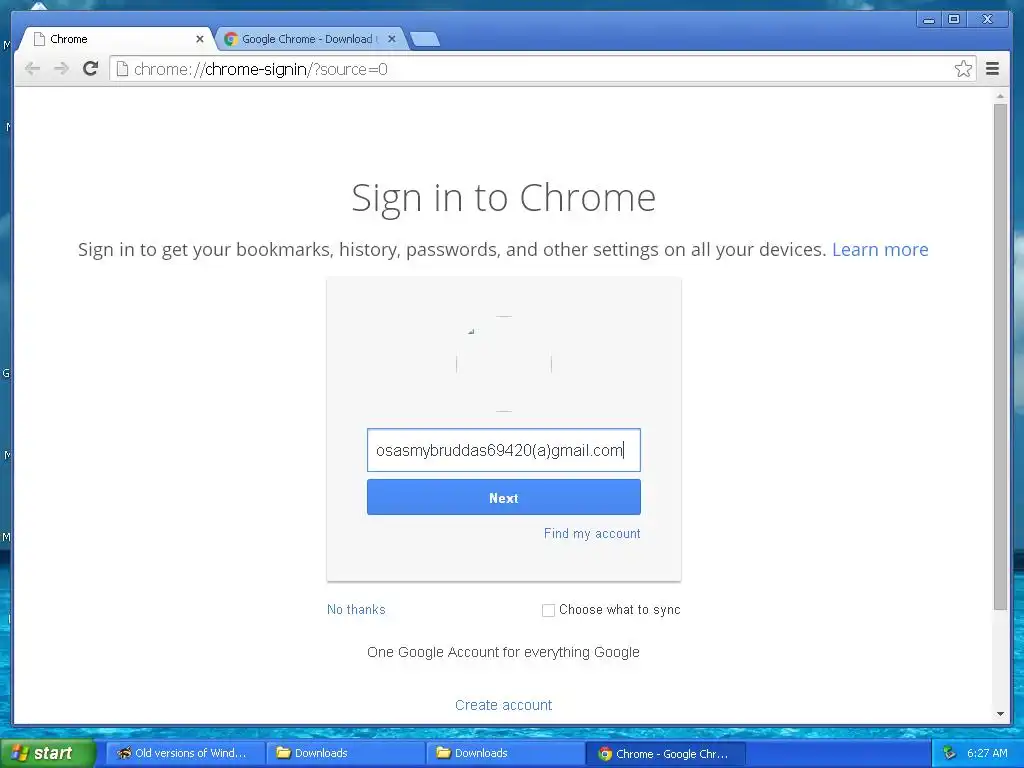Switch to the Google Chrome - Download tab
Viewport: 1024px width, 768px height.
point(308,39)
